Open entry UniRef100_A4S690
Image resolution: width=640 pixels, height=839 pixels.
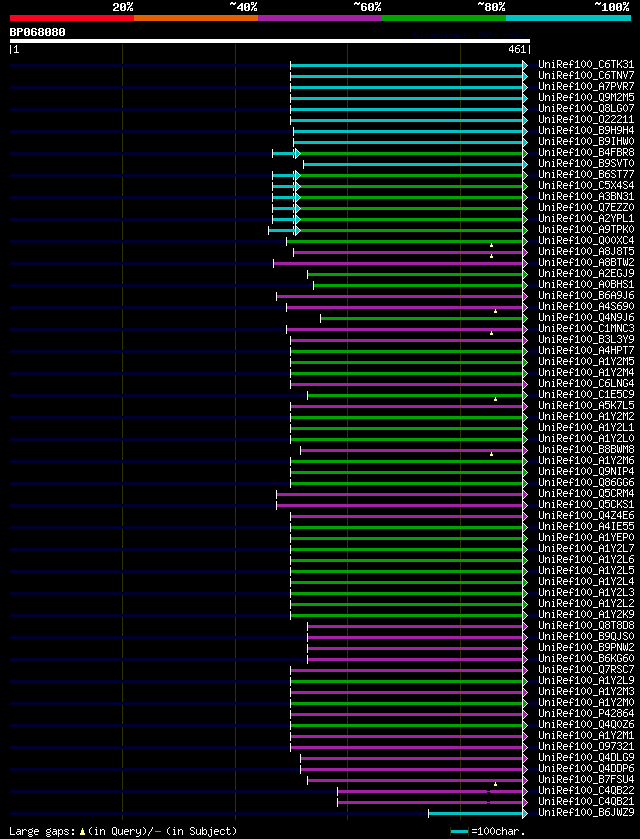[586, 307]
